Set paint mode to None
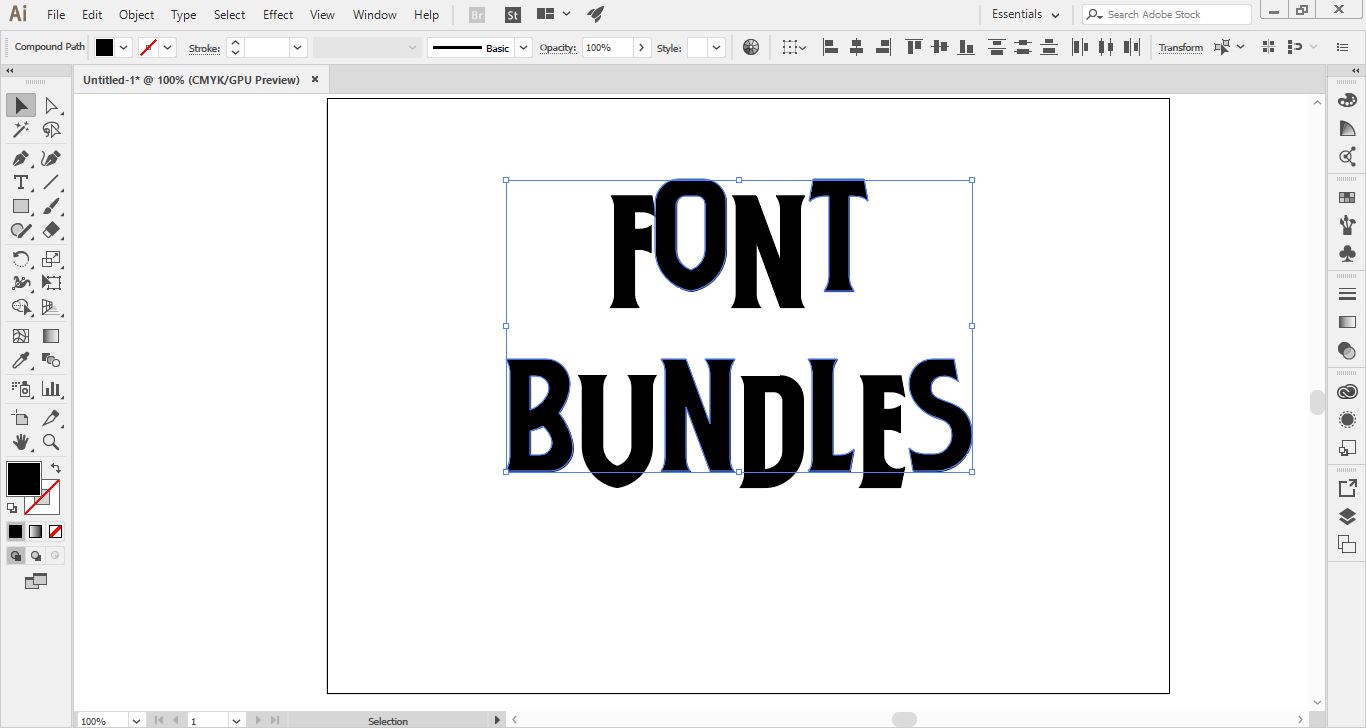 (55, 532)
